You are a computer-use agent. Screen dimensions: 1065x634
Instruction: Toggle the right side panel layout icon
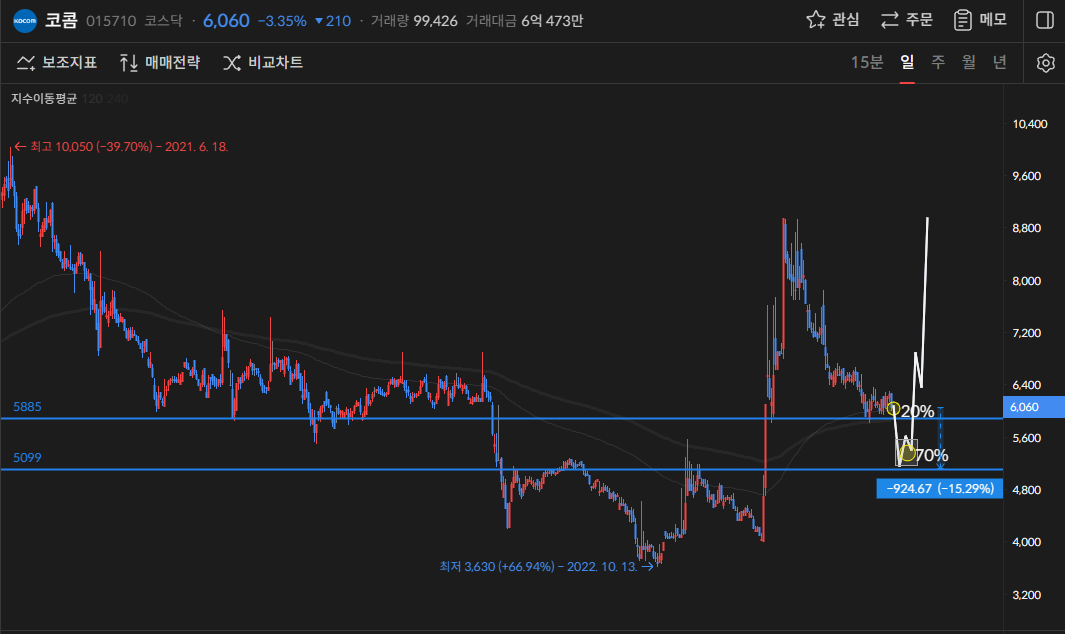click(x=1044, y=20)
